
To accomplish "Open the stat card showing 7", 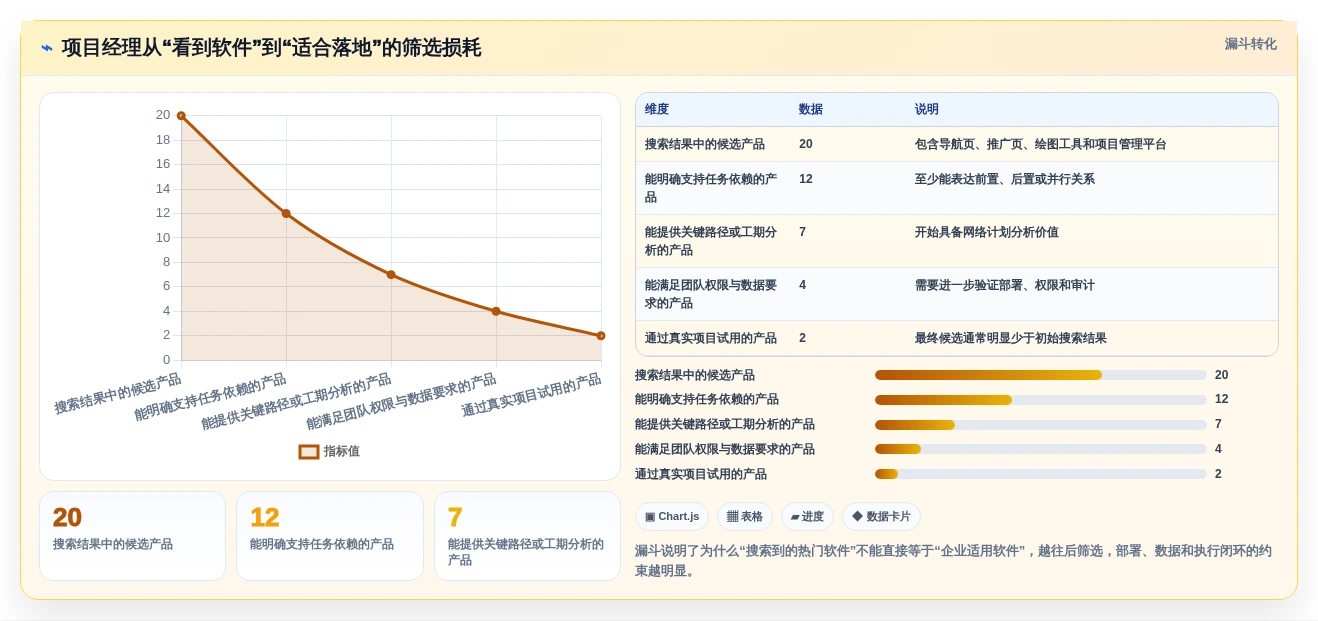I will tap(527, 536).
